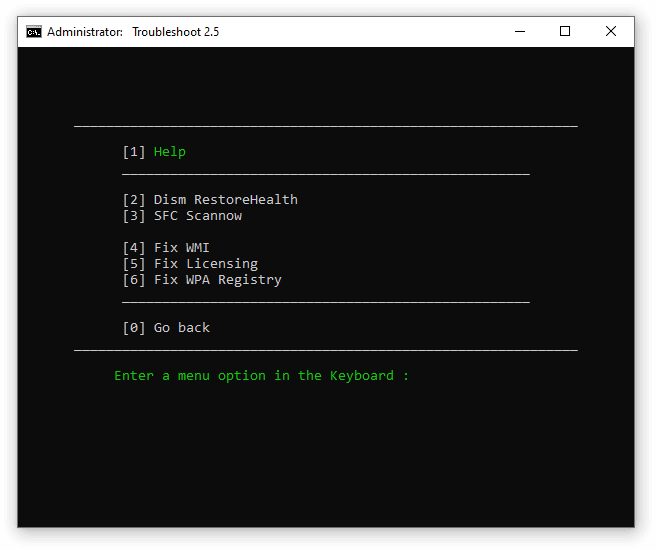The image size is (656, 550).
Task: Click the green Help menu text
Action: [x=170, y=152]
